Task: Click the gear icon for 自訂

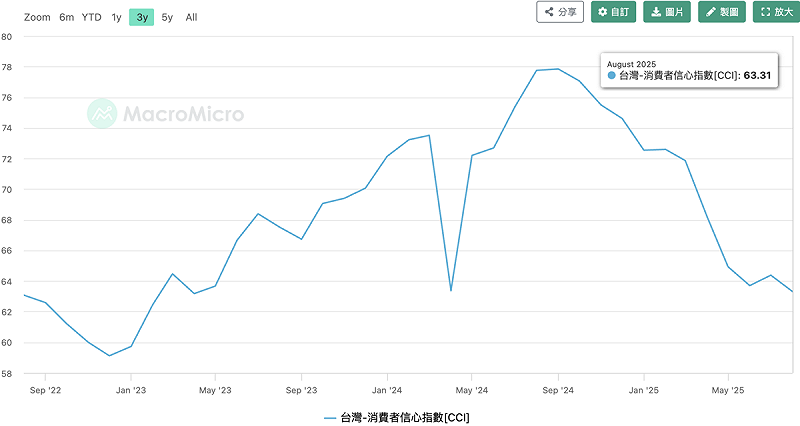Action: pyautogui.click(x=603, y=12)
